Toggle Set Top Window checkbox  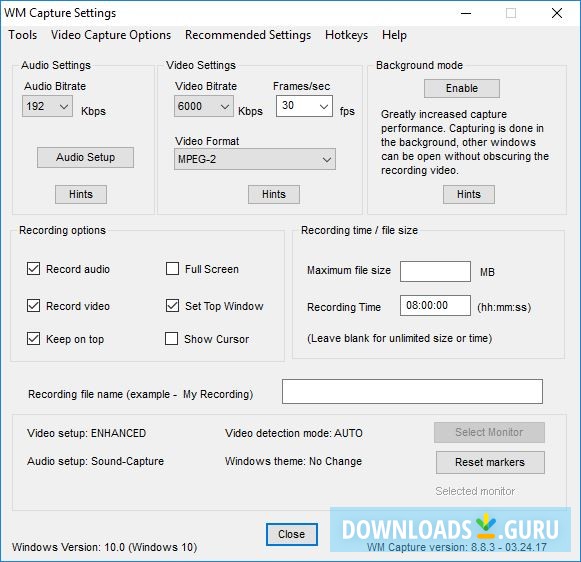172,306
